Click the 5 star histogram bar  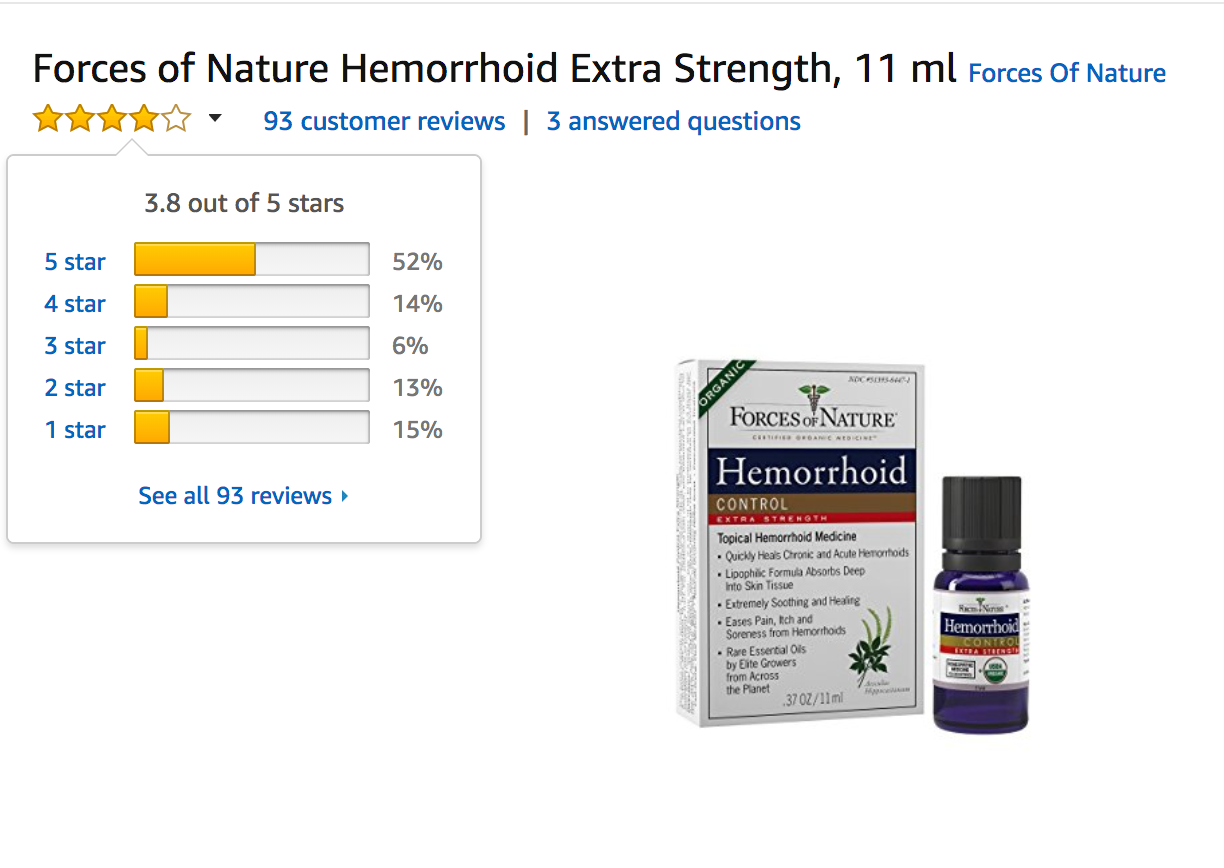tap(252, 260)
